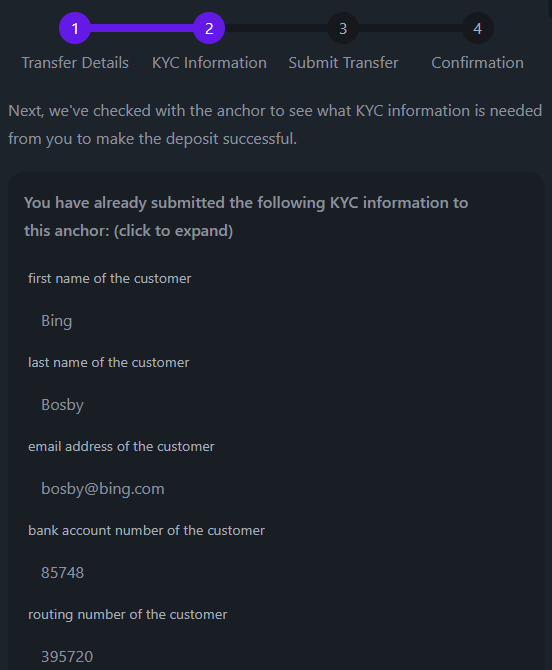The height and width of the screenshot is (670, 552).
Task: Click step 2 circle in progress stepper
Action: 209,28
